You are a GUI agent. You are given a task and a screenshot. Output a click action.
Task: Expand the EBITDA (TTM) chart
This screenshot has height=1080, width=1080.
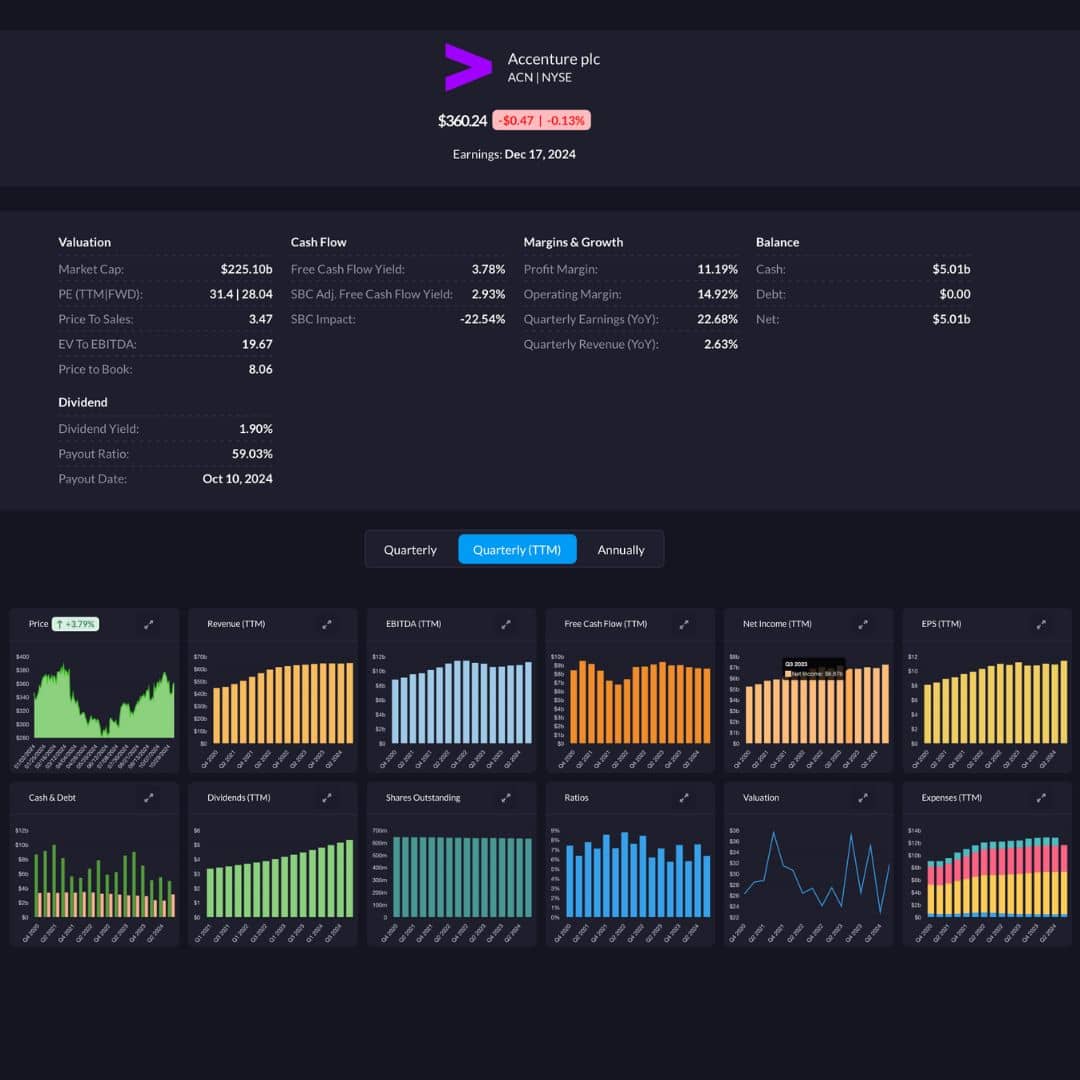506,624
